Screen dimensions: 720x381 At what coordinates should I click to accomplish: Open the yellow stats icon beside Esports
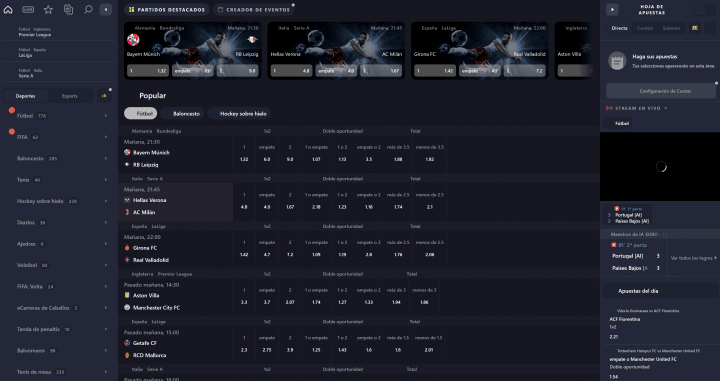coord(104,96)
